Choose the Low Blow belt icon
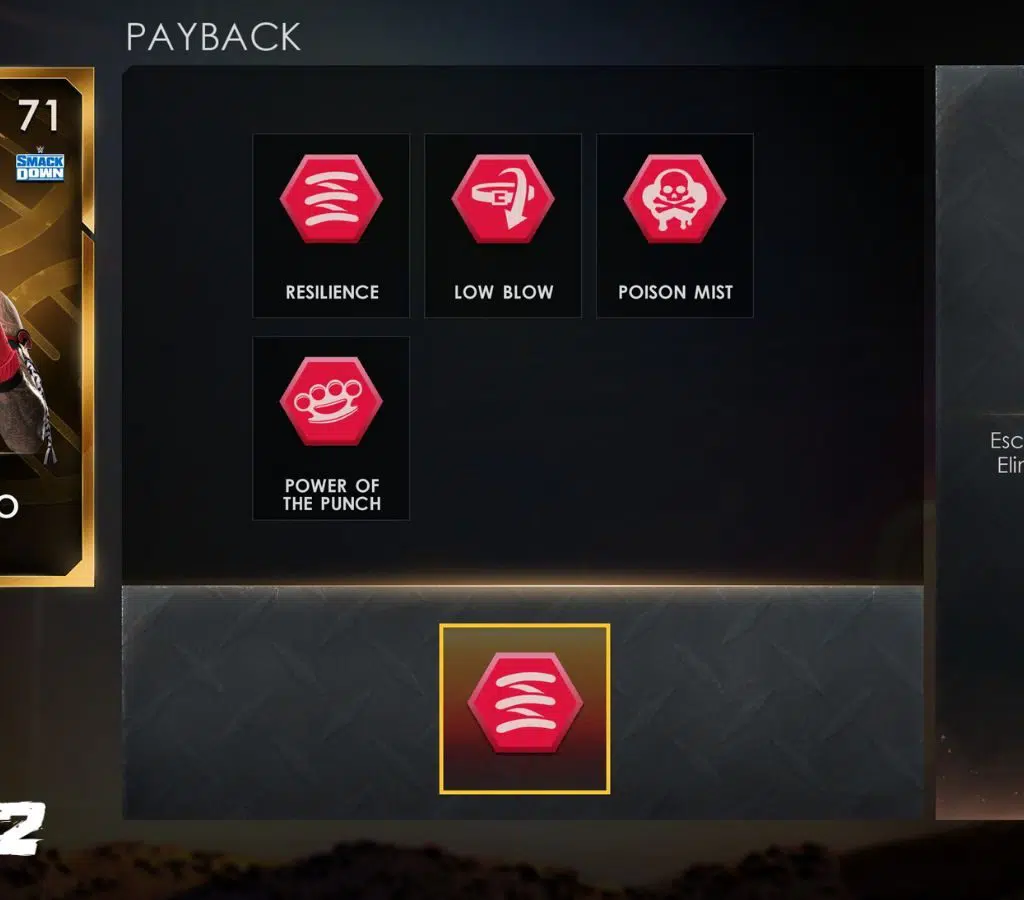Image resolution: width=1024 pixels, height=900 pixels. point(503,199)
